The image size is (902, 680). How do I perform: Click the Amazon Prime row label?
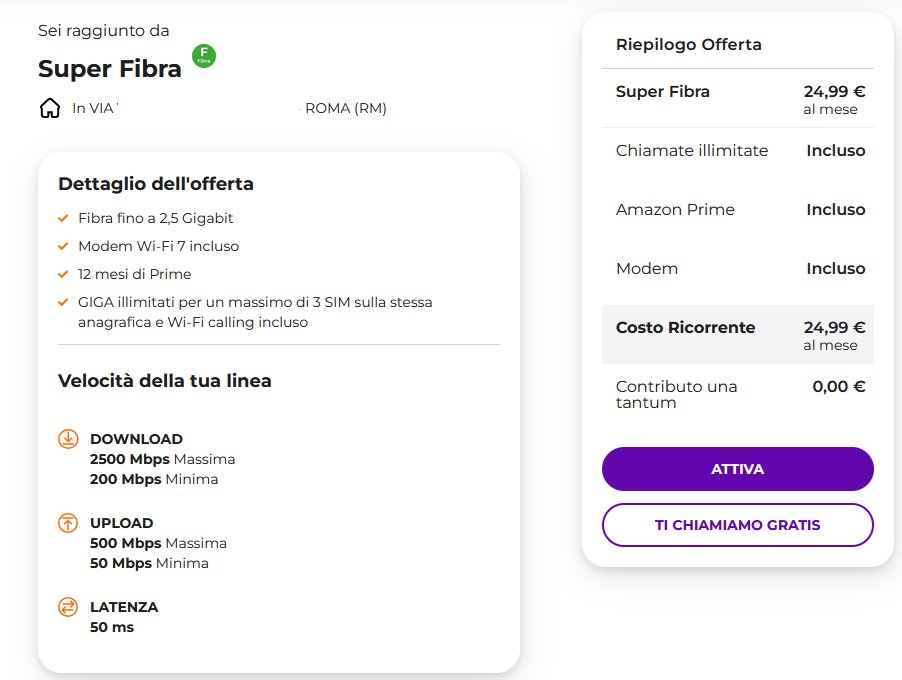coord(675,210)
